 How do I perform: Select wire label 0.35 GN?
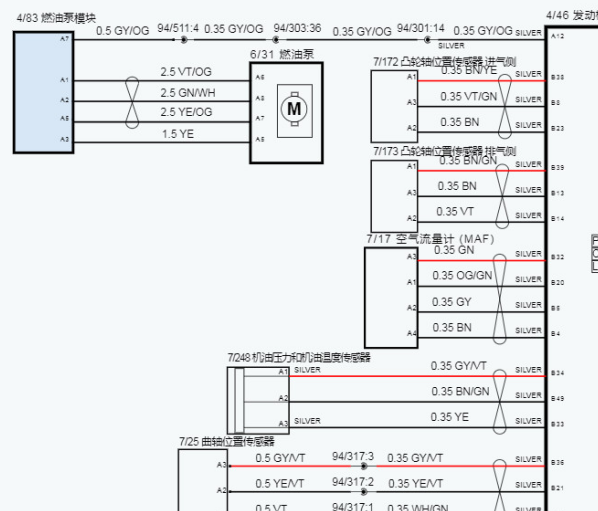(454, 250)
